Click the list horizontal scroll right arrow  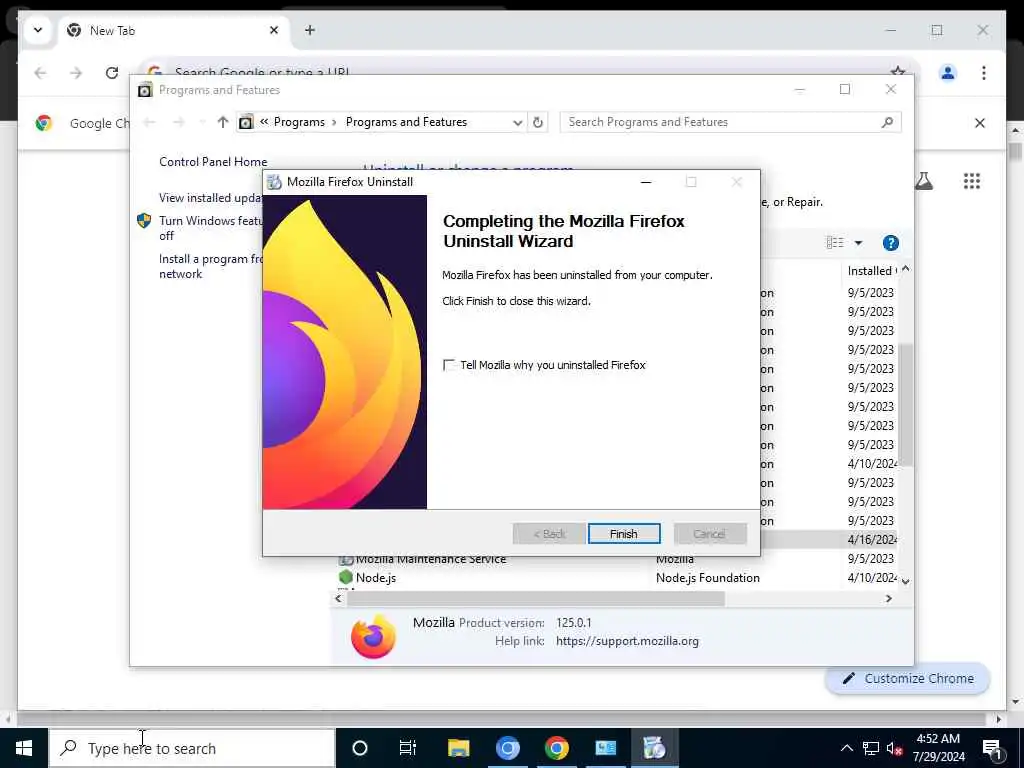click(889, 598)
